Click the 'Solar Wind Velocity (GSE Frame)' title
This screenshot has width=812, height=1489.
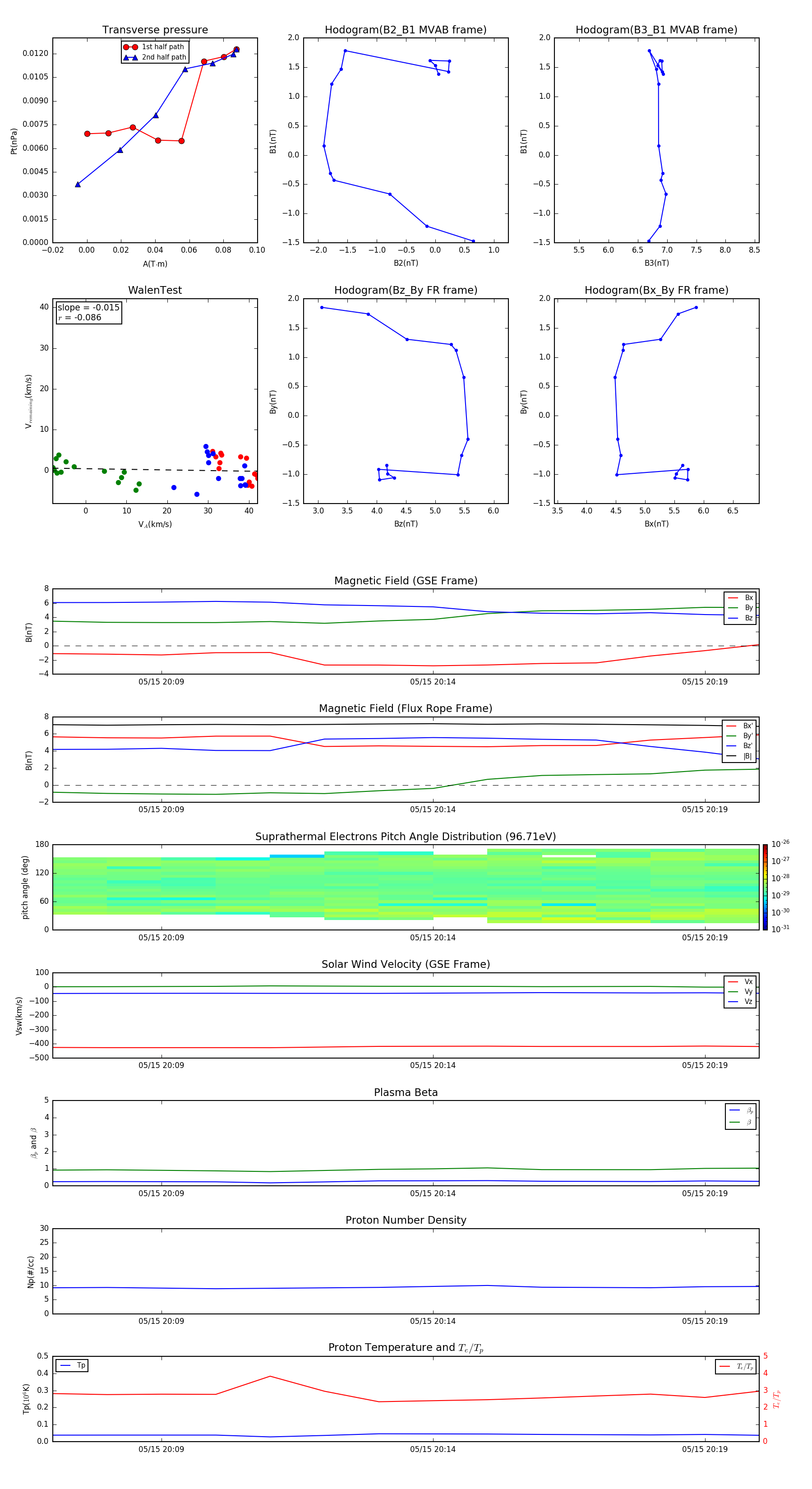point(406,965)
